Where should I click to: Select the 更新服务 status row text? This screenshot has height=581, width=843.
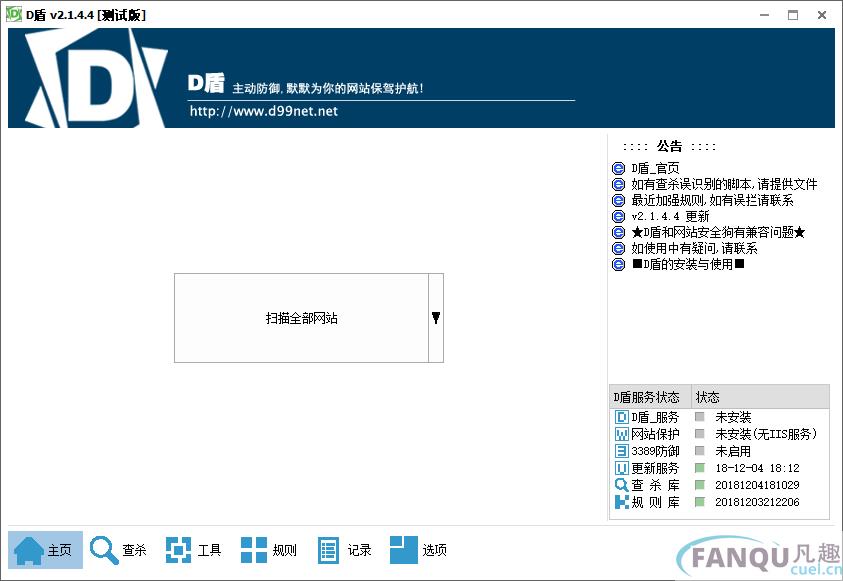click(x=655, y=468)
